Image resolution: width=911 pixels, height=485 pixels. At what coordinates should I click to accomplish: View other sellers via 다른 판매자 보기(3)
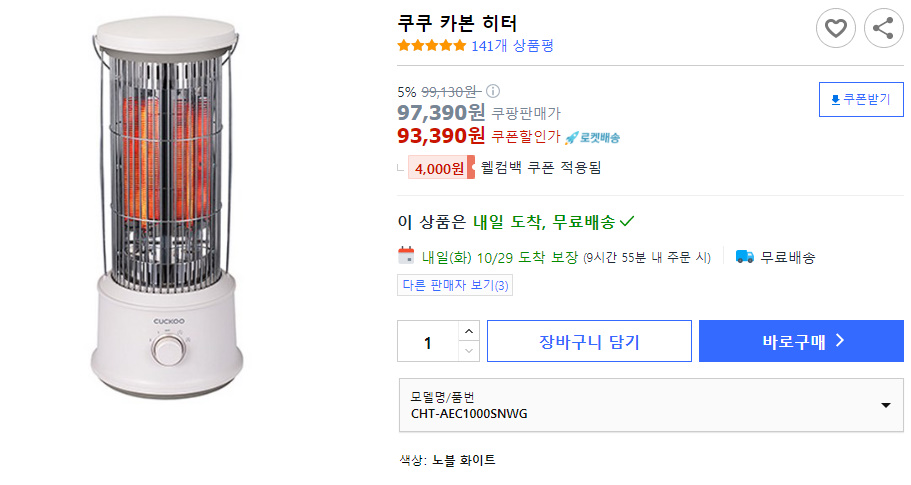point(455,285)
